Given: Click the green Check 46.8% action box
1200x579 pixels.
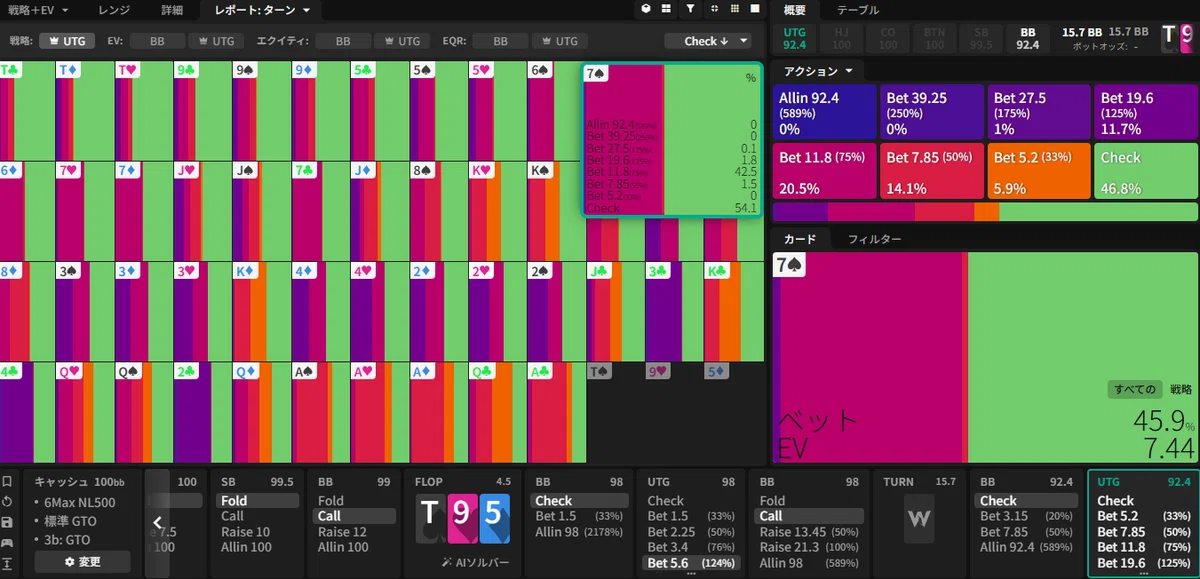Looking at the screenshot, I should [1145, 171].
